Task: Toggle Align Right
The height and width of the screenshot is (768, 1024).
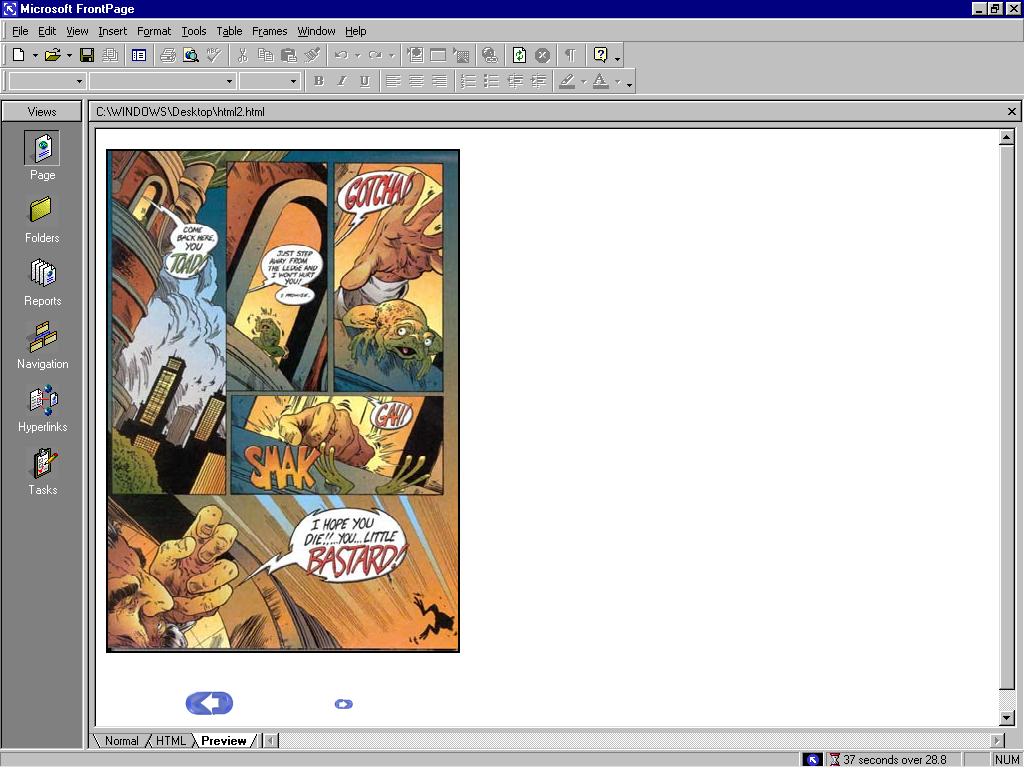Action: (440, 81)
